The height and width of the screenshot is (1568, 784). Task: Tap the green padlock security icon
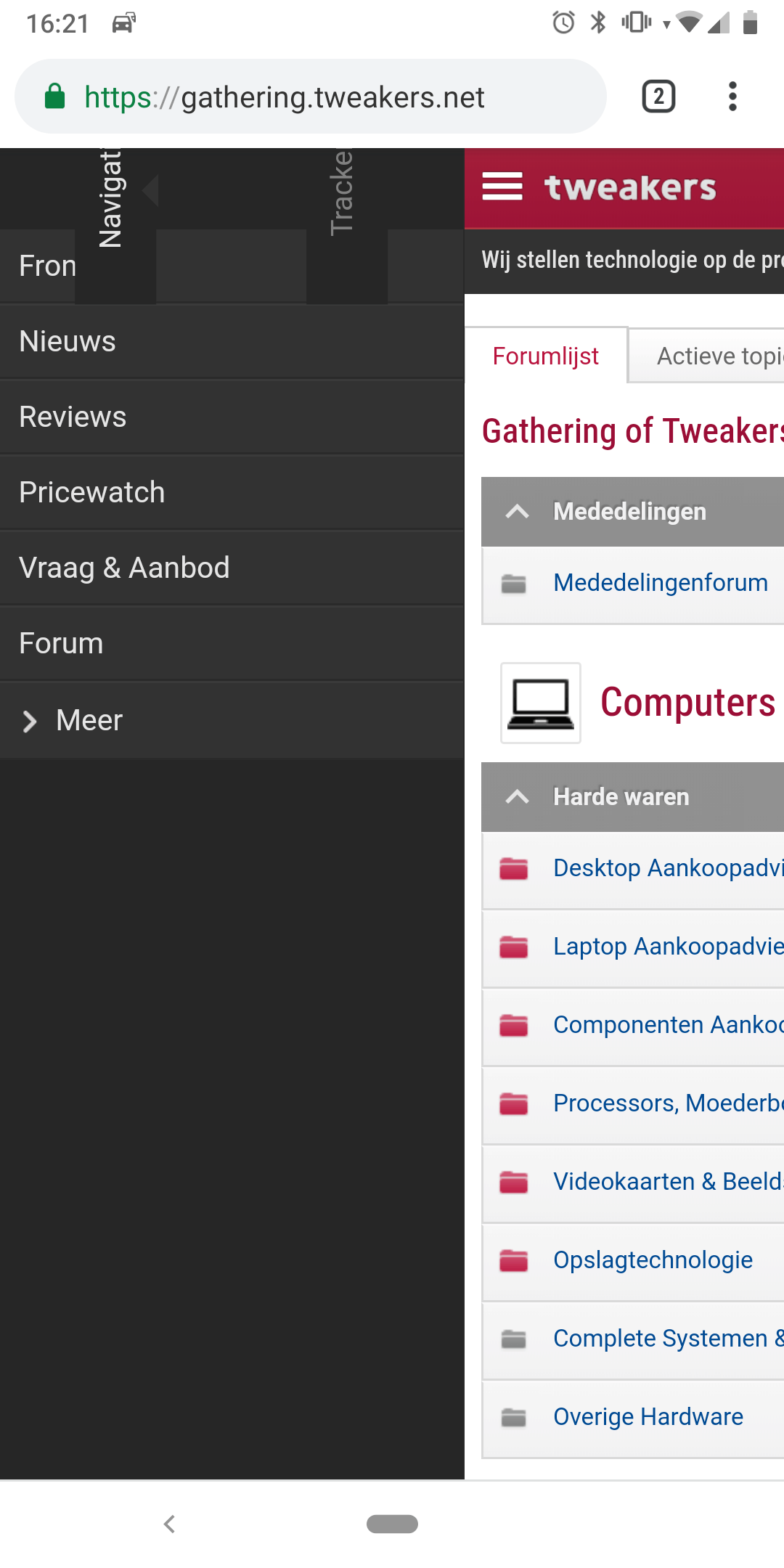pyautogui.click(x=55, y=97)
